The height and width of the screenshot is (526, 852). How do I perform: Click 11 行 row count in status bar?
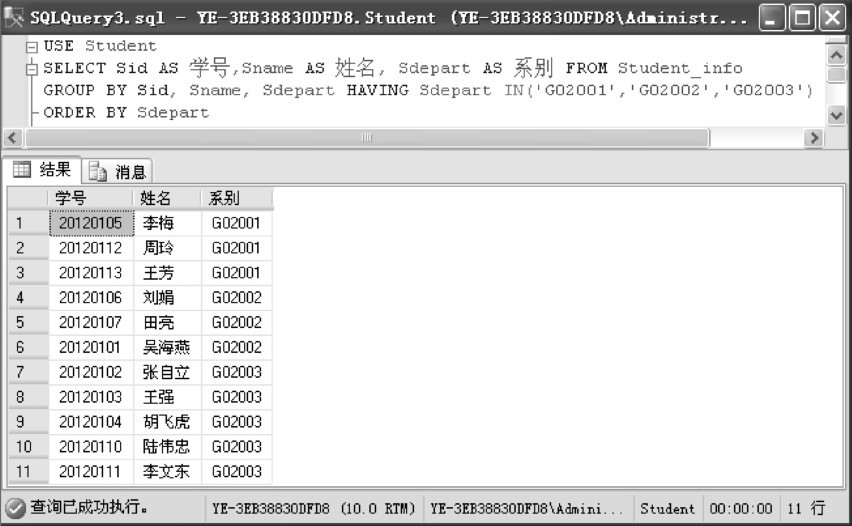coord(806,509)
